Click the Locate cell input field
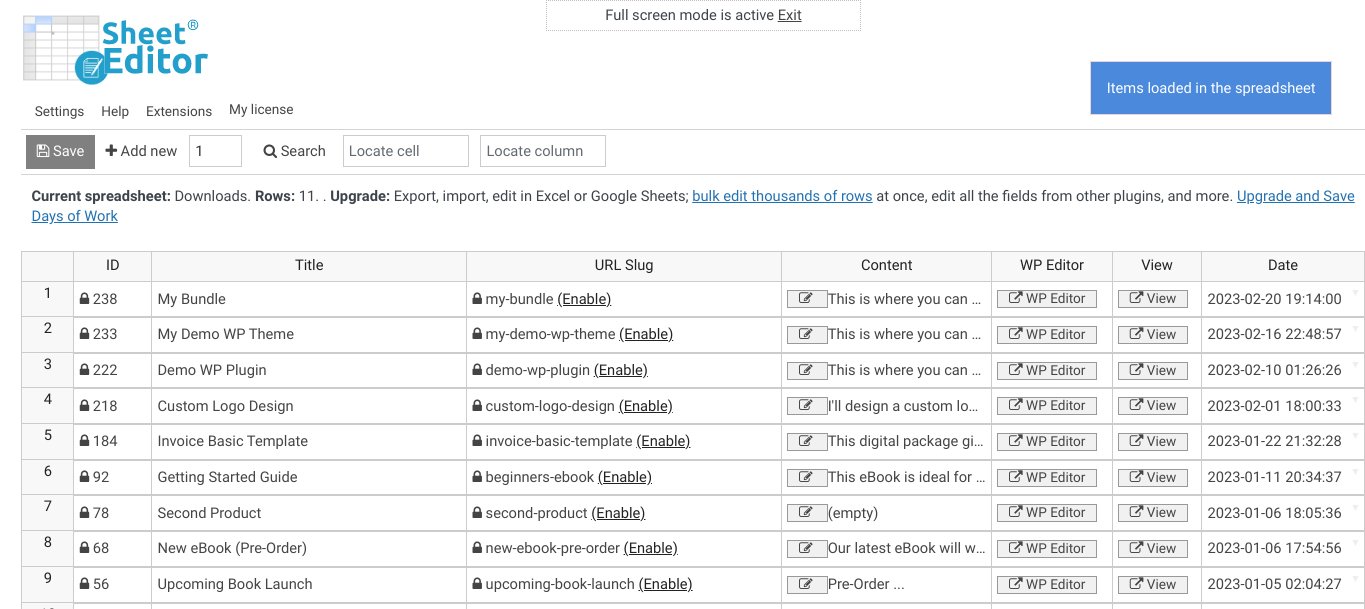1365x609 pixels. coord(405,151)
